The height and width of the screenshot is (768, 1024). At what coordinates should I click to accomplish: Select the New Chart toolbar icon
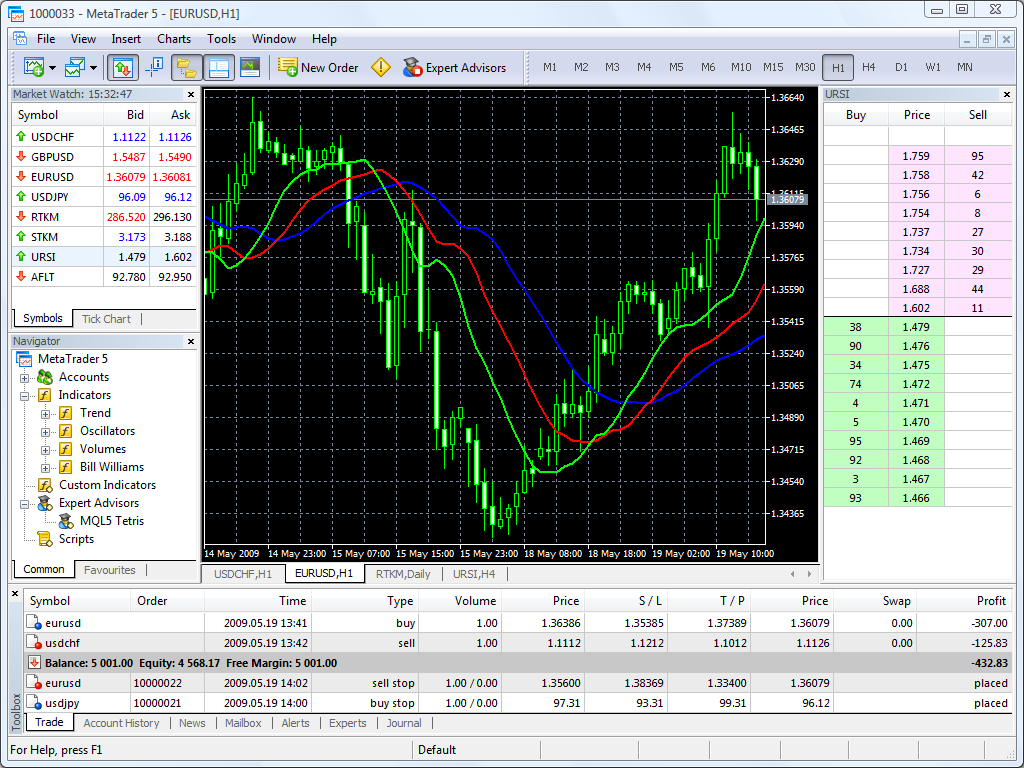point(32,67)
